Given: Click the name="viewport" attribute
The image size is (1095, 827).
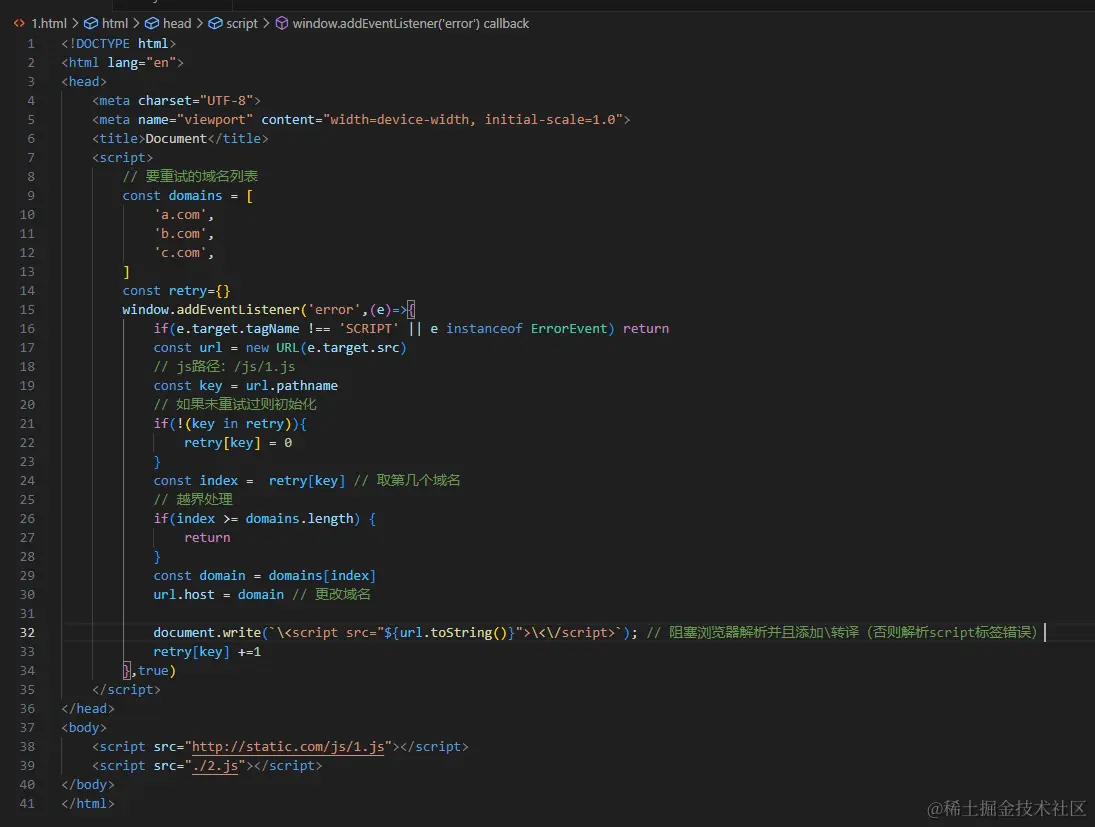Looking at the screenshot, I should (x=196, y=120).
